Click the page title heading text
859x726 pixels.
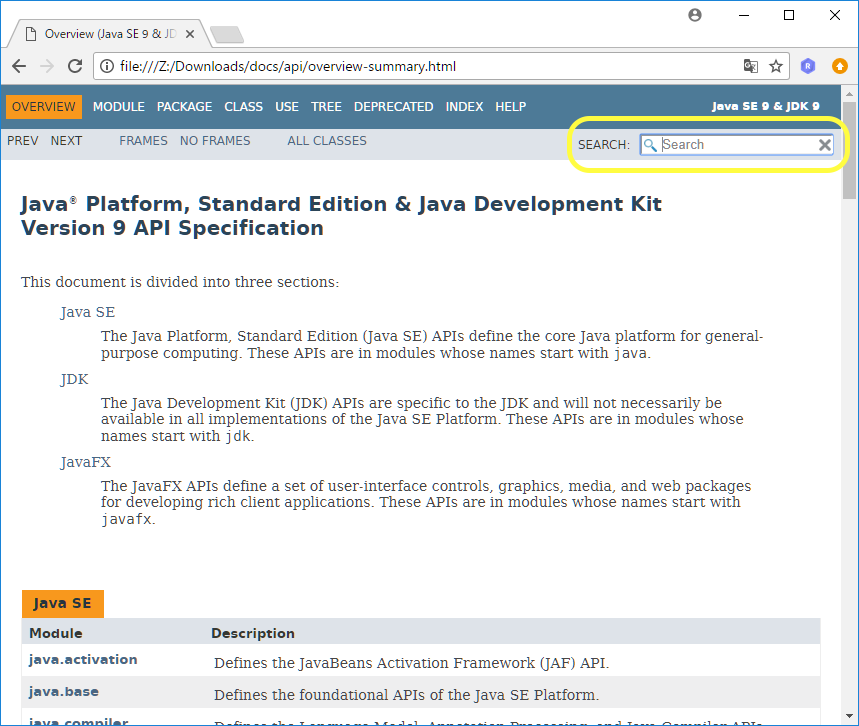coord(341,216)
